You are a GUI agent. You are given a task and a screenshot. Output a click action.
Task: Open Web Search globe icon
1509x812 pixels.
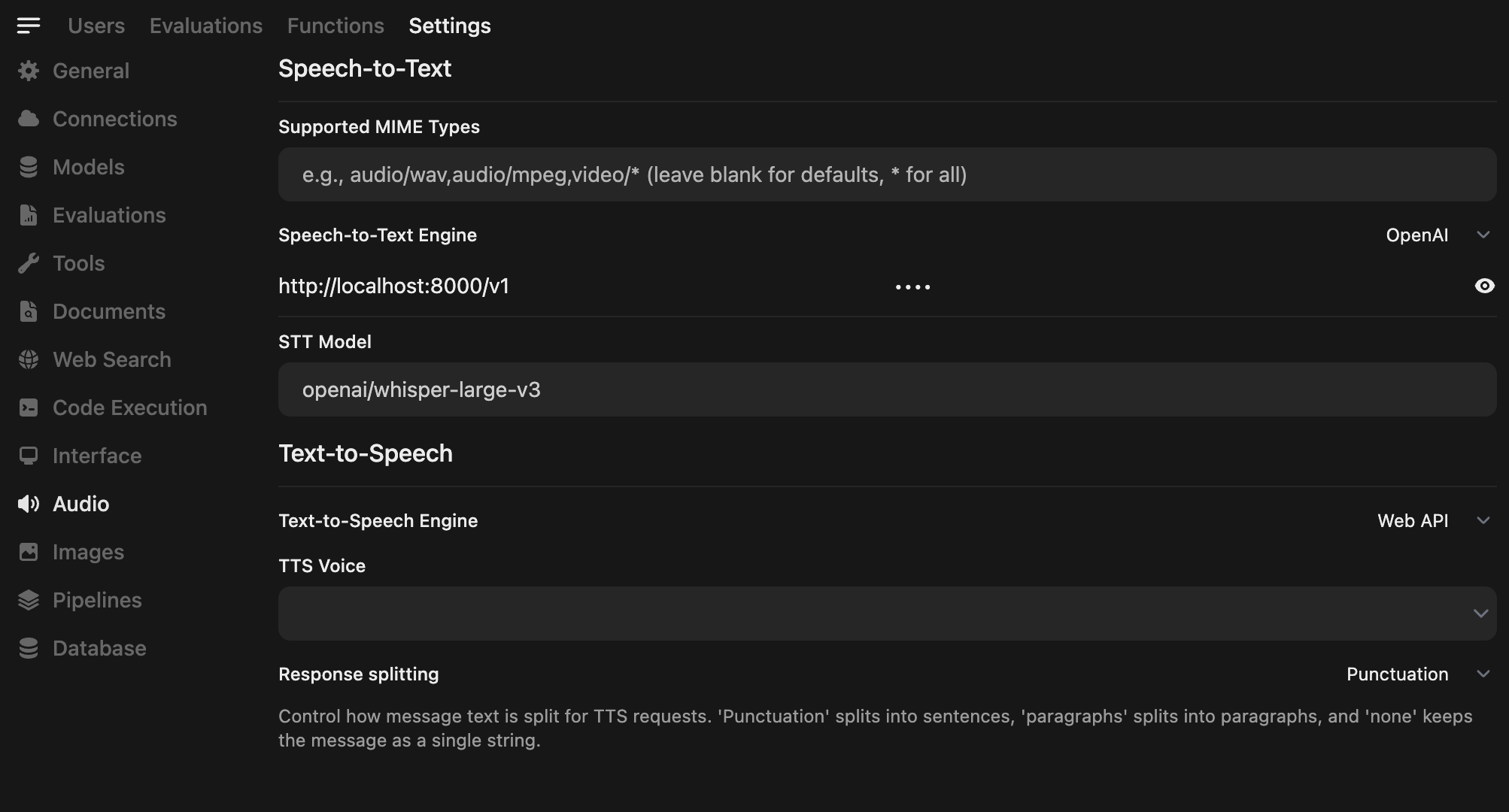coord(29,359)
